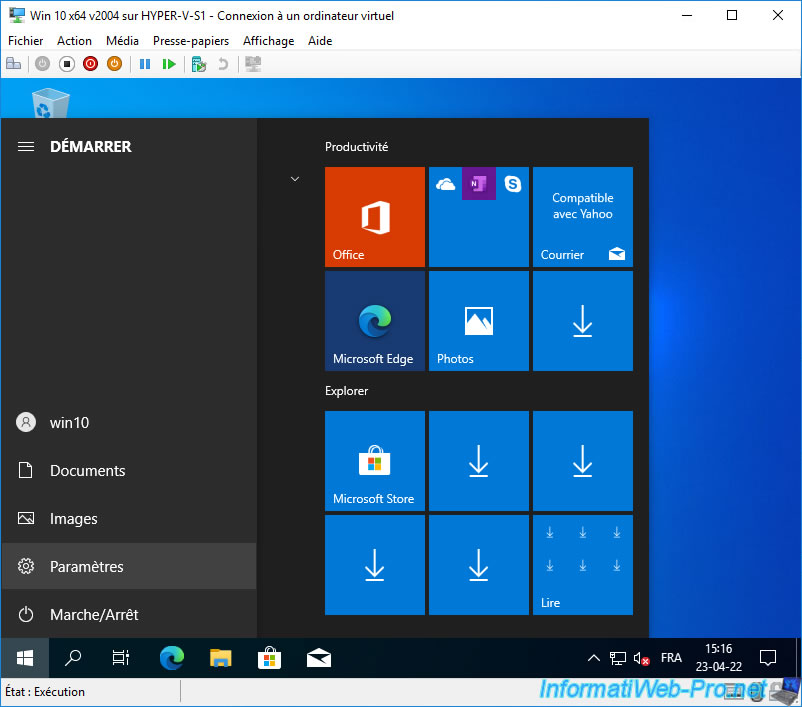The width and height of the screenshot is (802, 707).
Task: Click the DÉMARRER heading
Action: [91, 147]
